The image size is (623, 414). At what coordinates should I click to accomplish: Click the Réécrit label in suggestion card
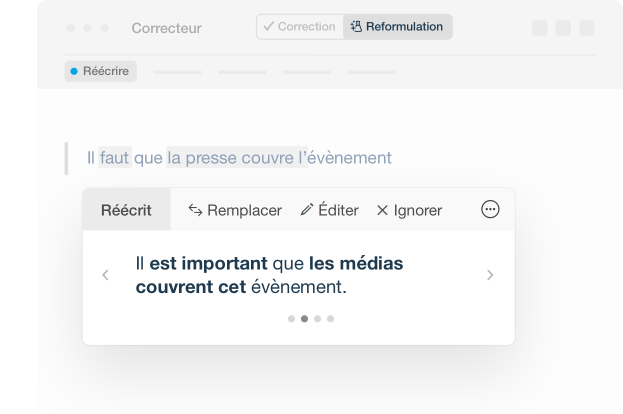pyautogui.click(x=126, y=210)
